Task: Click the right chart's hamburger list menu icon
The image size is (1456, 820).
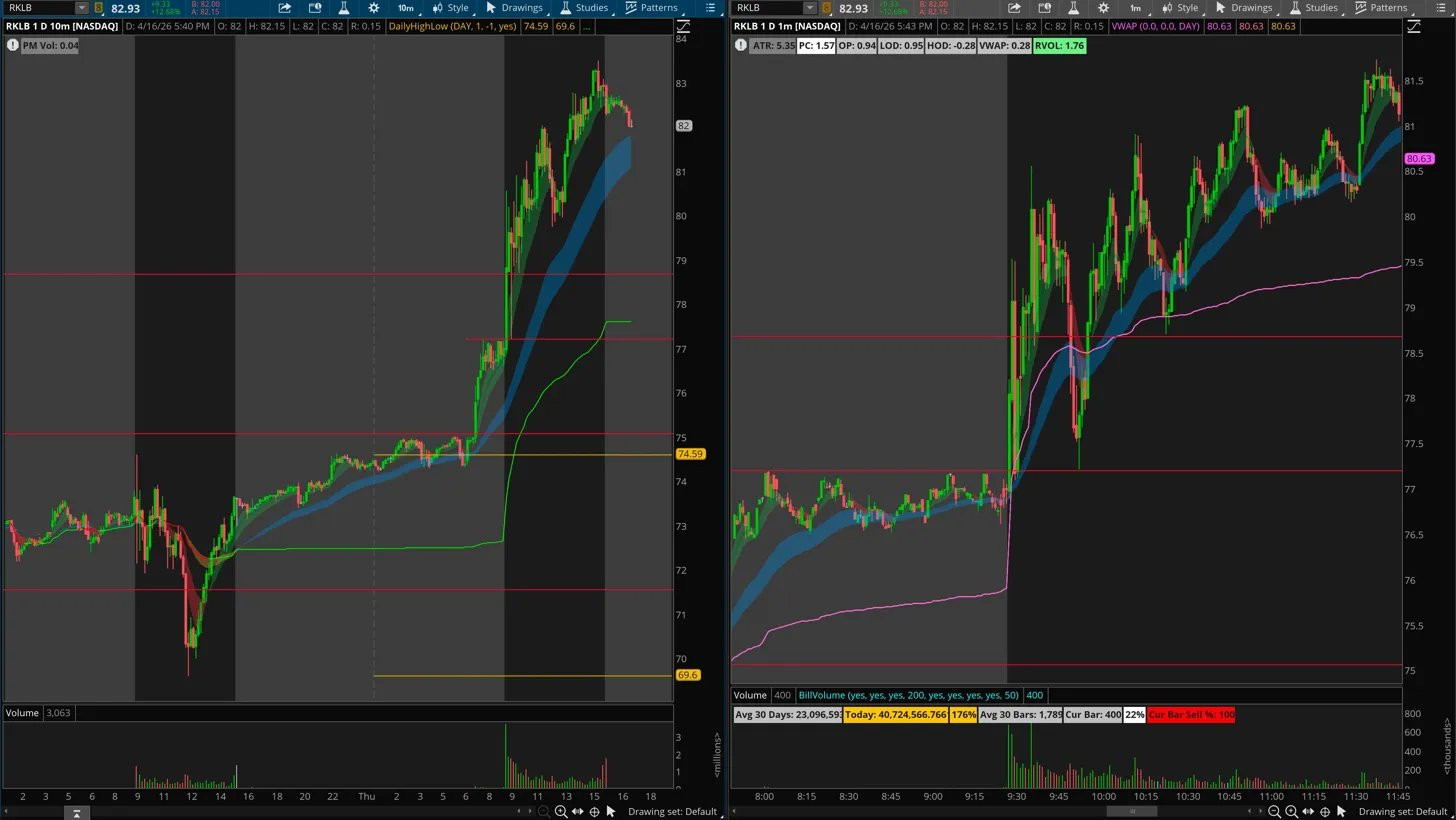Action: coord(1441,8)
